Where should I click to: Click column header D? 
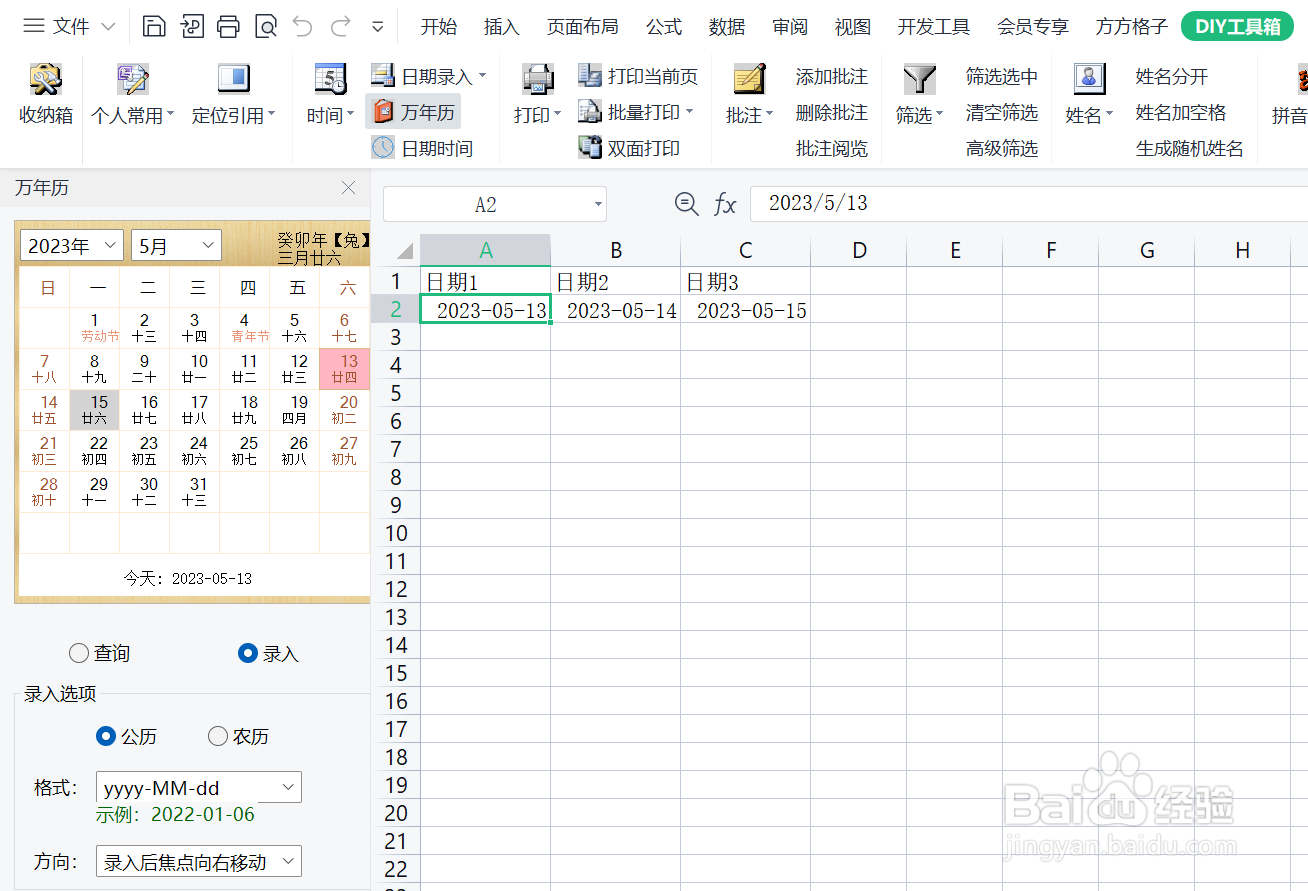click(859, 250)
